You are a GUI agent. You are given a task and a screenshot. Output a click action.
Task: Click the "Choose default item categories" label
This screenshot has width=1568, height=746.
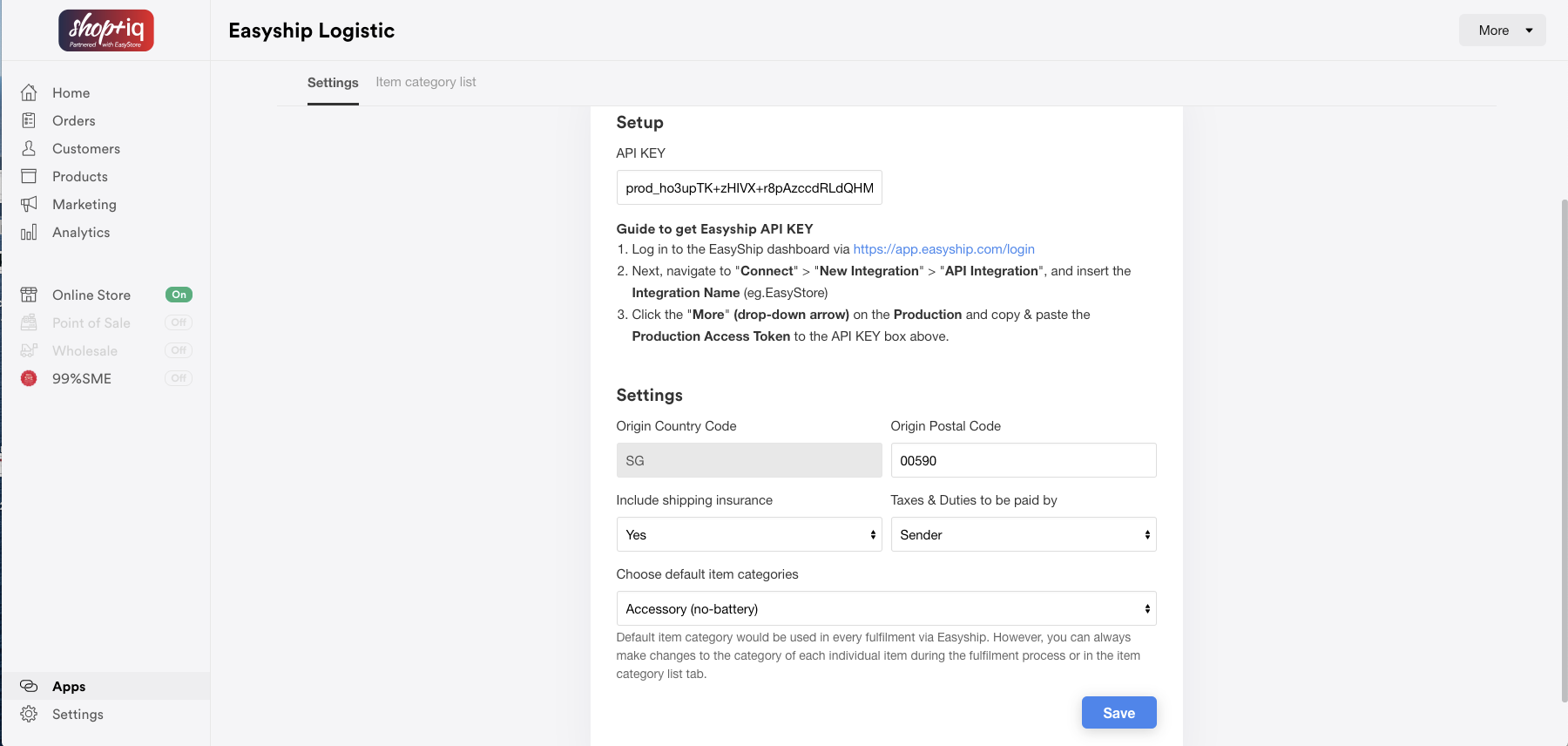pos(707,574)
